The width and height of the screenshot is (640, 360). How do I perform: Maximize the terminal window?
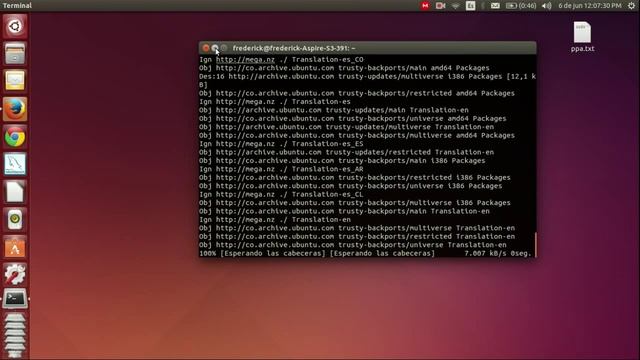coord(224,48)
